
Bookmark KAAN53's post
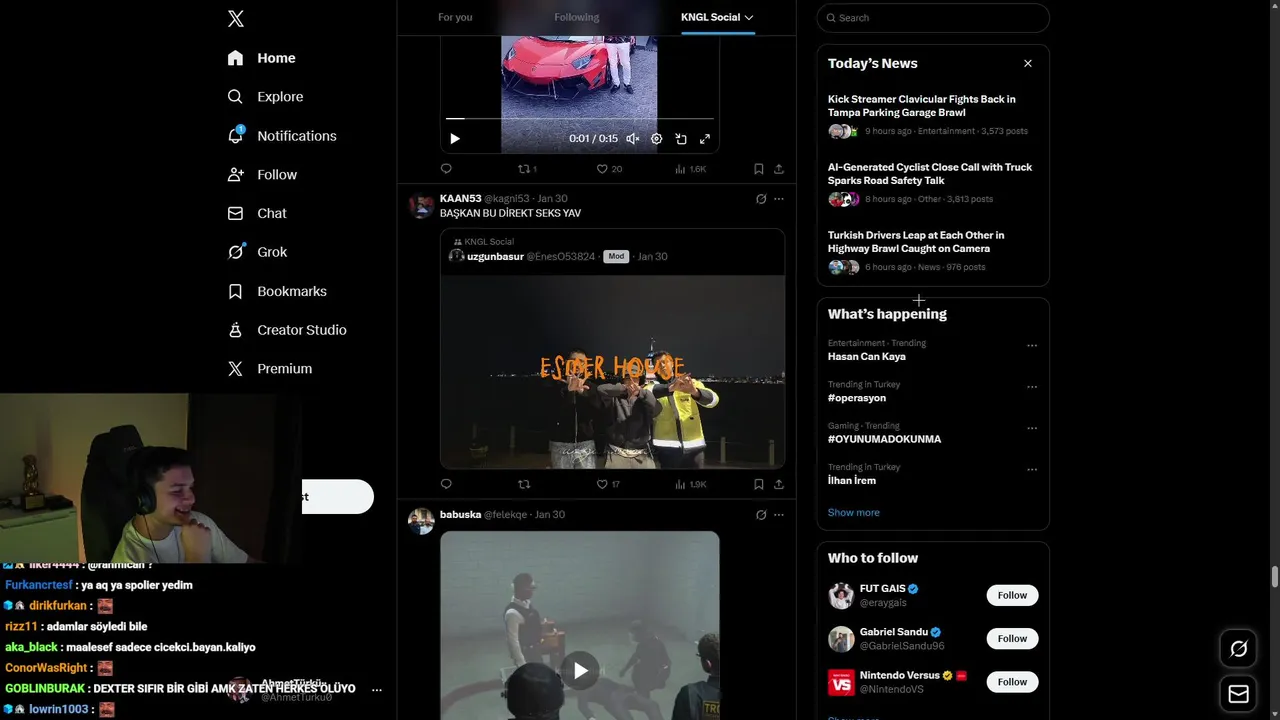759,484
